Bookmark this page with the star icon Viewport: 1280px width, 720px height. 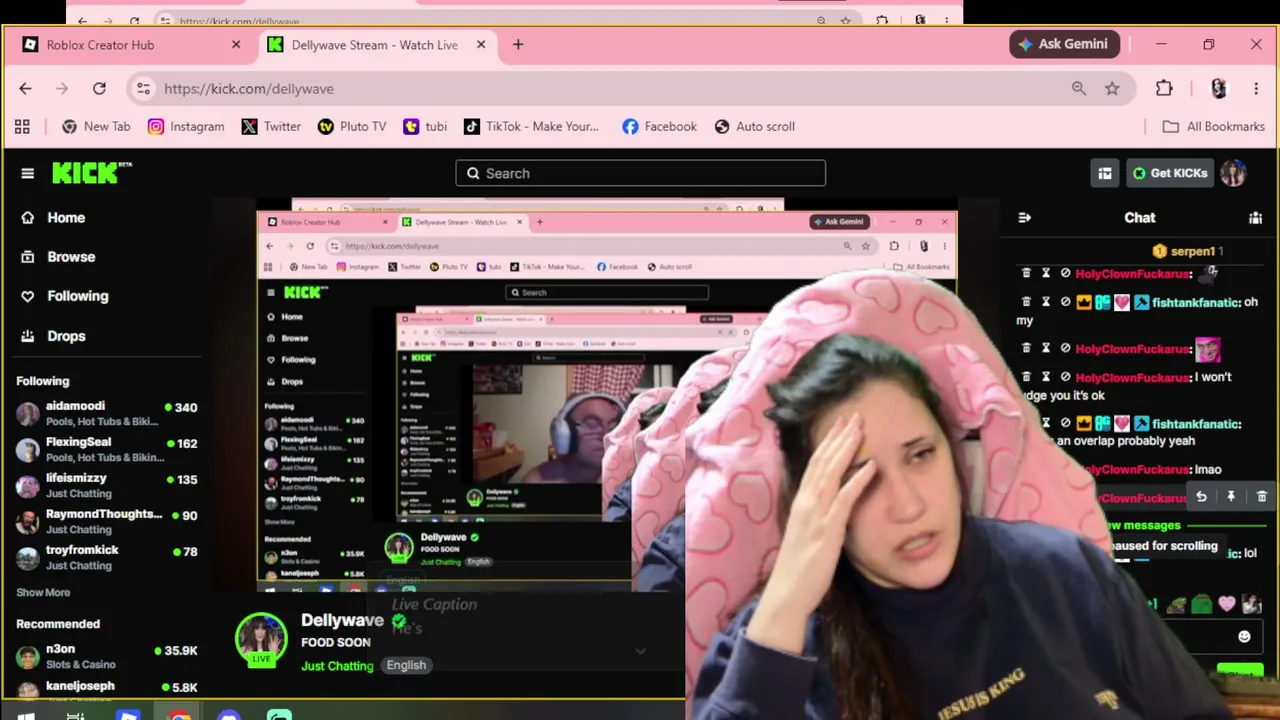[1112, 88]
